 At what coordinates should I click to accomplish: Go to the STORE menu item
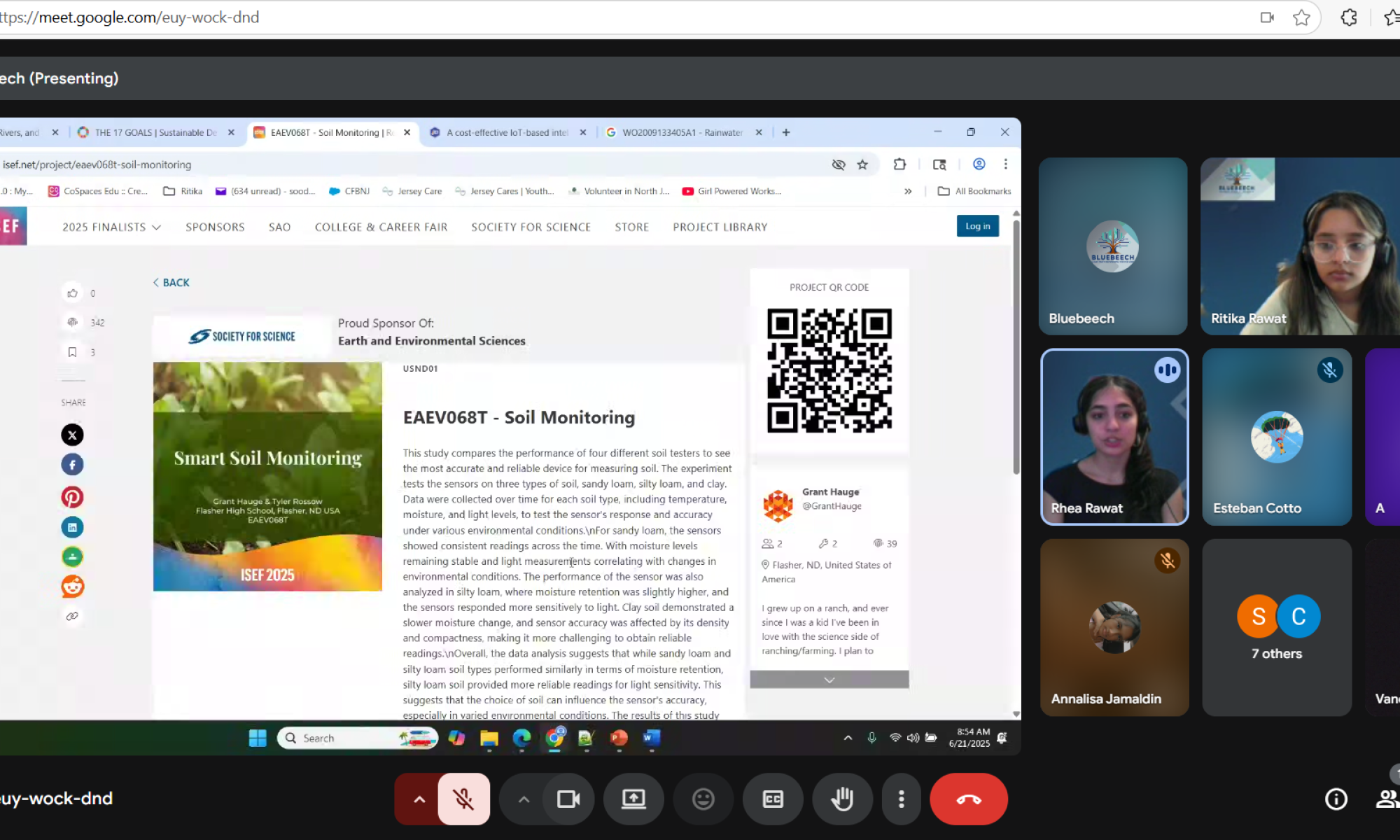[x=631, y=227]
